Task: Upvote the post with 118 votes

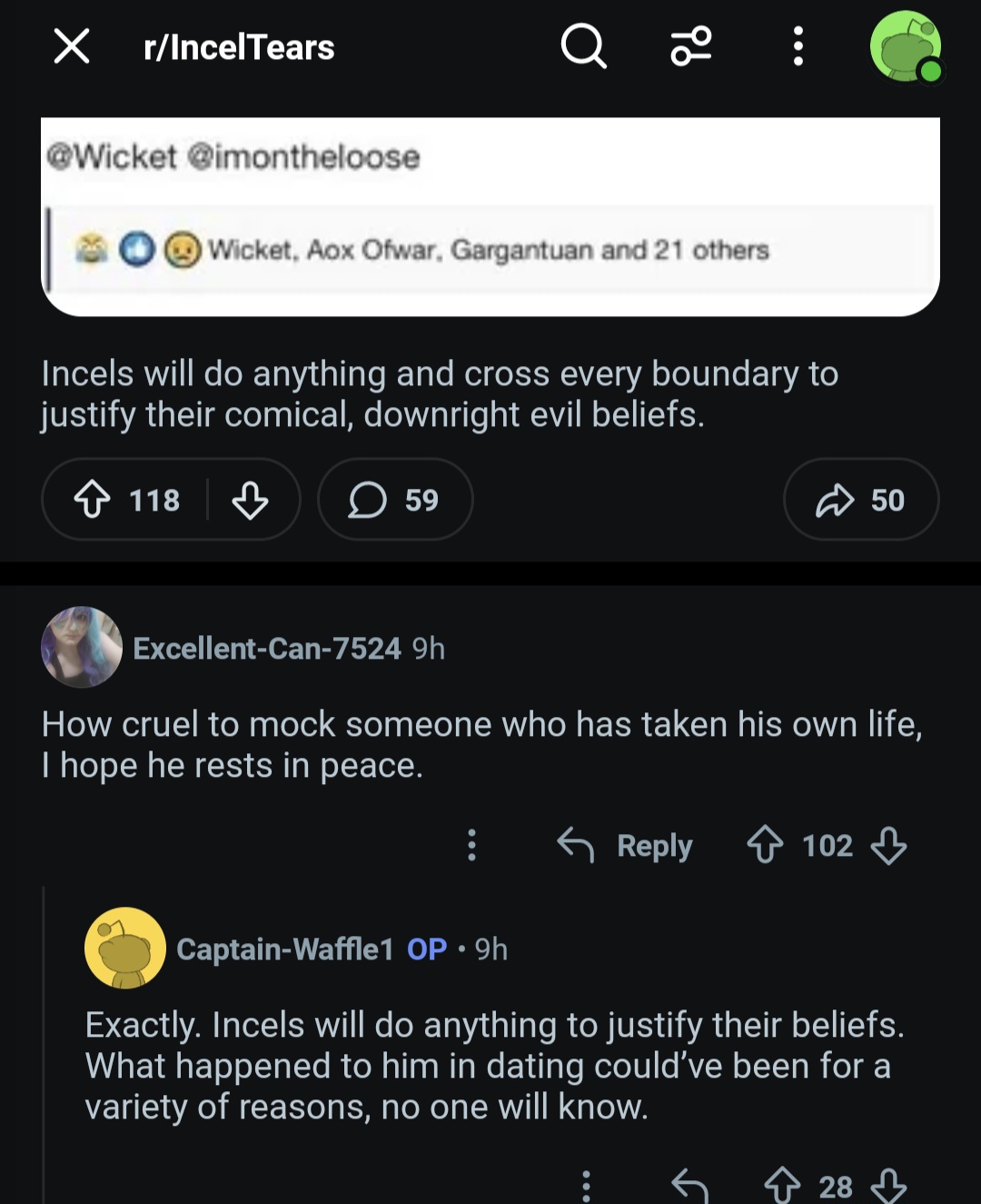Action: pos(93,500)
